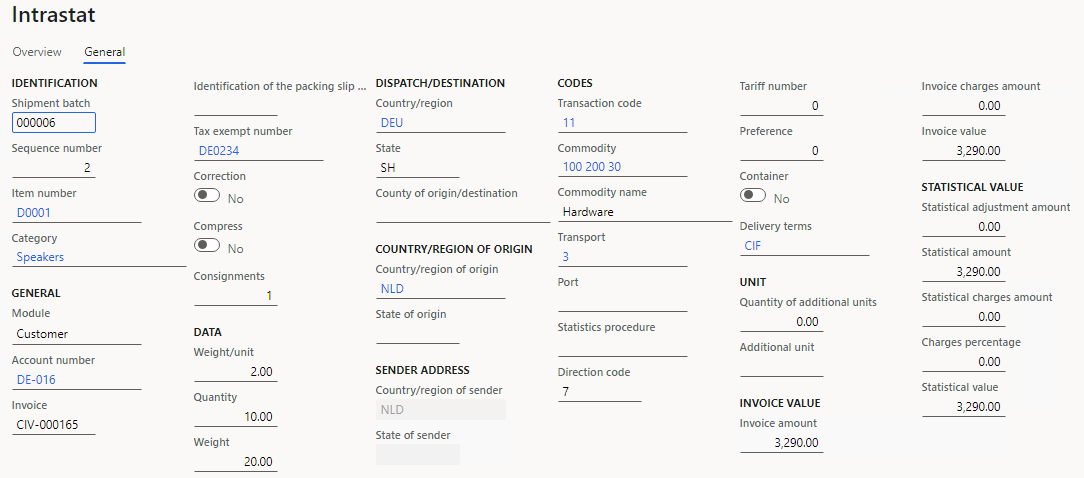The height and width of the screenshot is (478, 1084).
Task: Click the Statistical amount field
Action: [963, 272]
